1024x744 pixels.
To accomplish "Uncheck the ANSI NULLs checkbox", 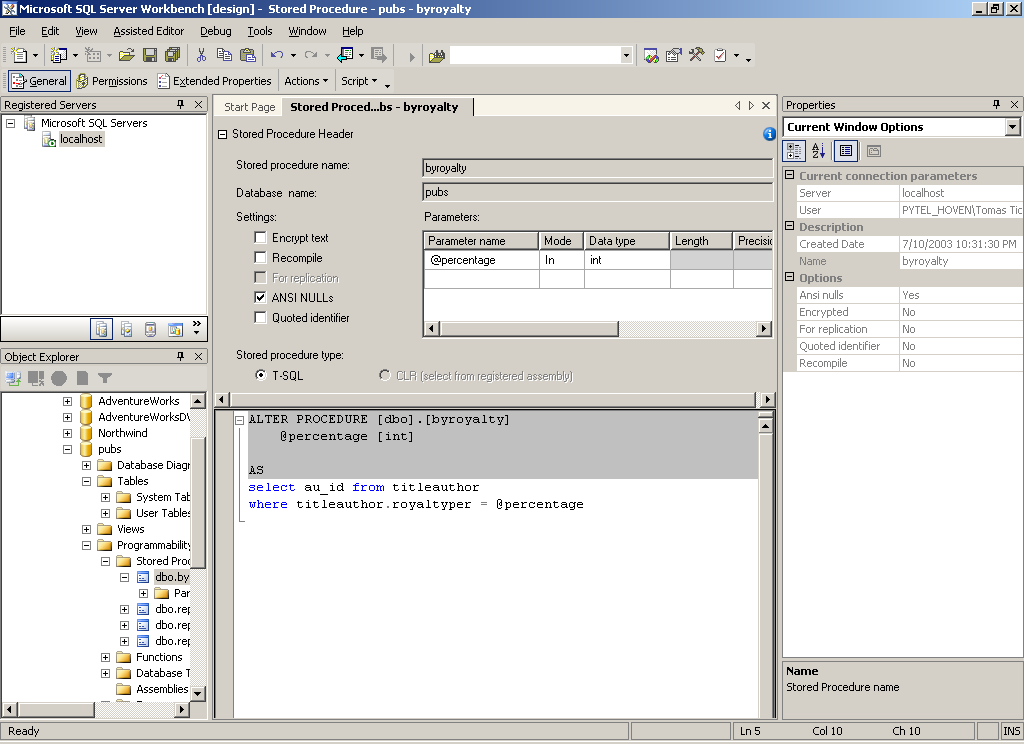I will 261,298.
